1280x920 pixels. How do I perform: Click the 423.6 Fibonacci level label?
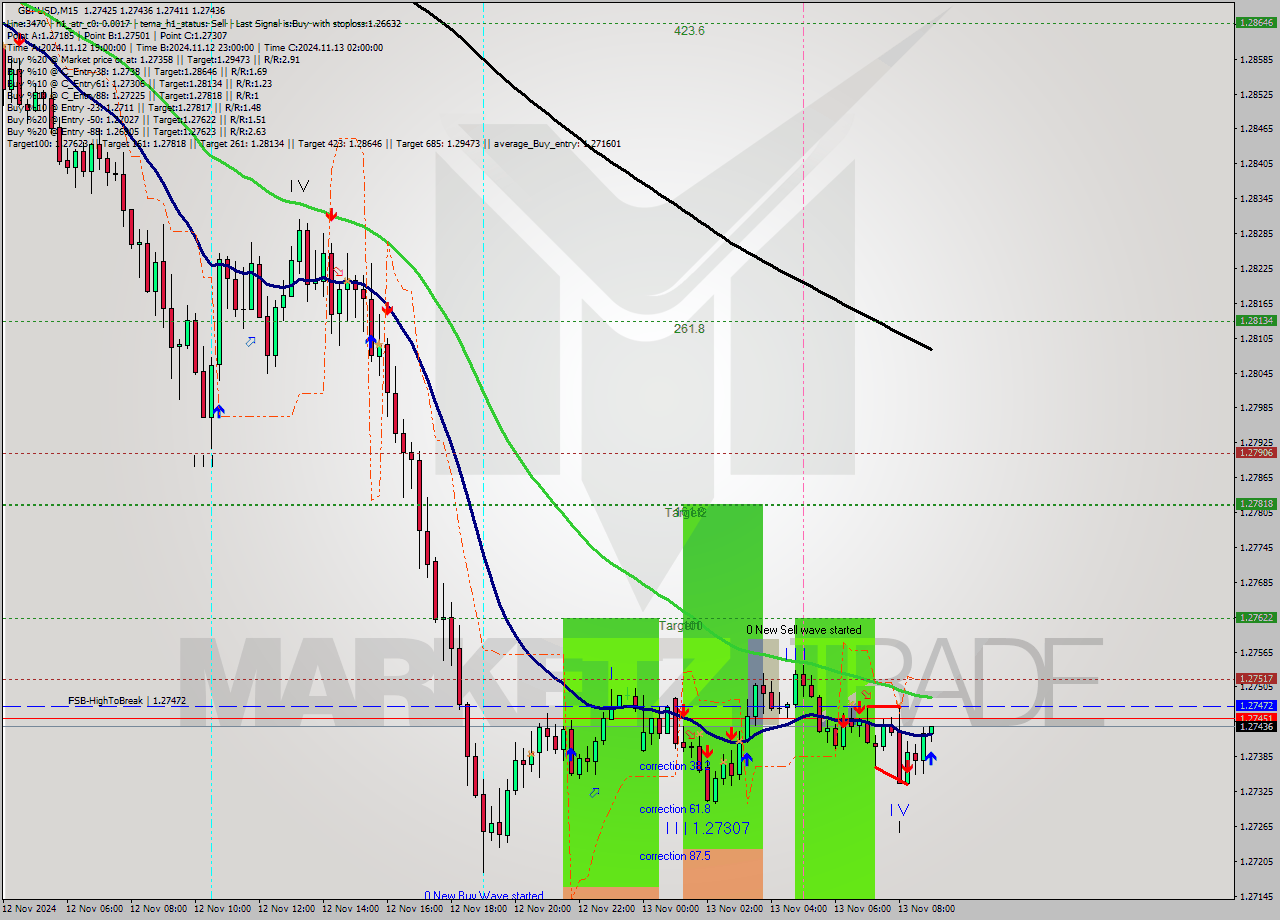click(x=689, y=31)
